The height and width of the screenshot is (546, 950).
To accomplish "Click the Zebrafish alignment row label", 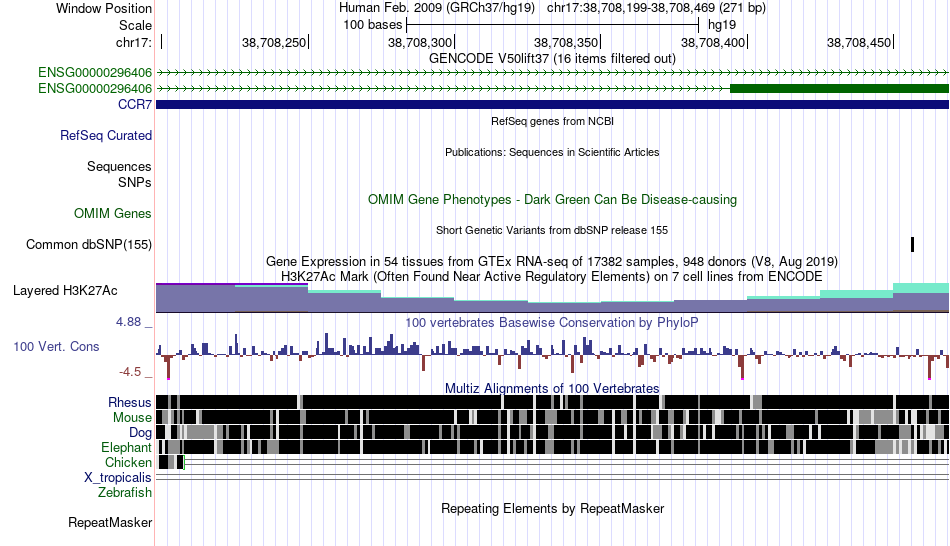I will (x=125, y=492).
